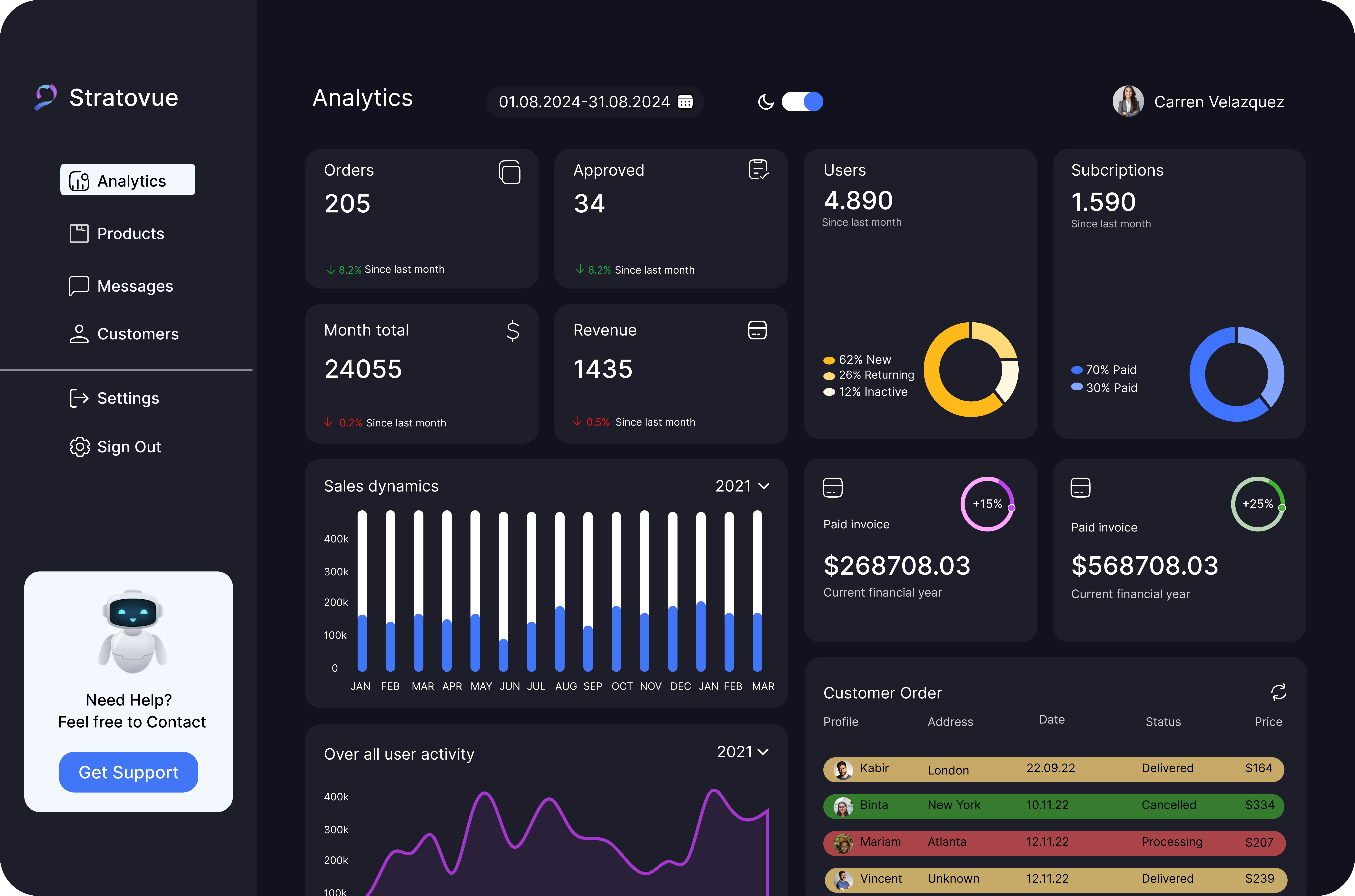The width and height of the screenshot is (1355, 896).
Task: Click the Users count 4.890
Action: pos(858,200)
